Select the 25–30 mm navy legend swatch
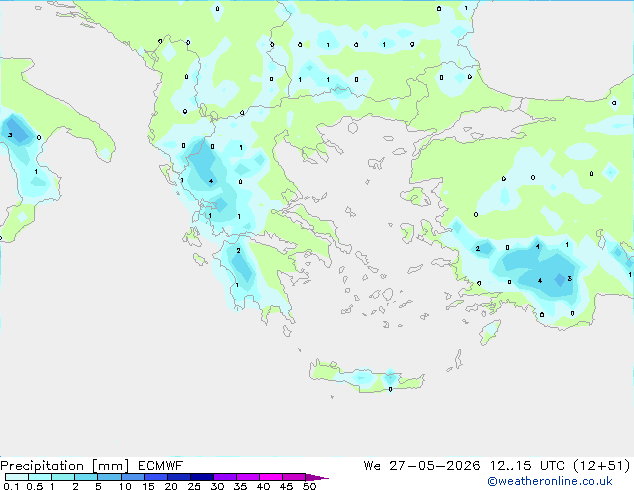Viewport: 634px width, 490px height. (x=201, y=477)
